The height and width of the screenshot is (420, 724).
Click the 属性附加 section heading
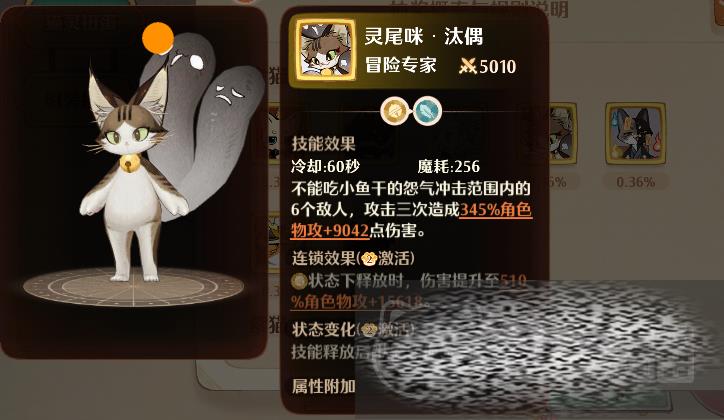324,386
